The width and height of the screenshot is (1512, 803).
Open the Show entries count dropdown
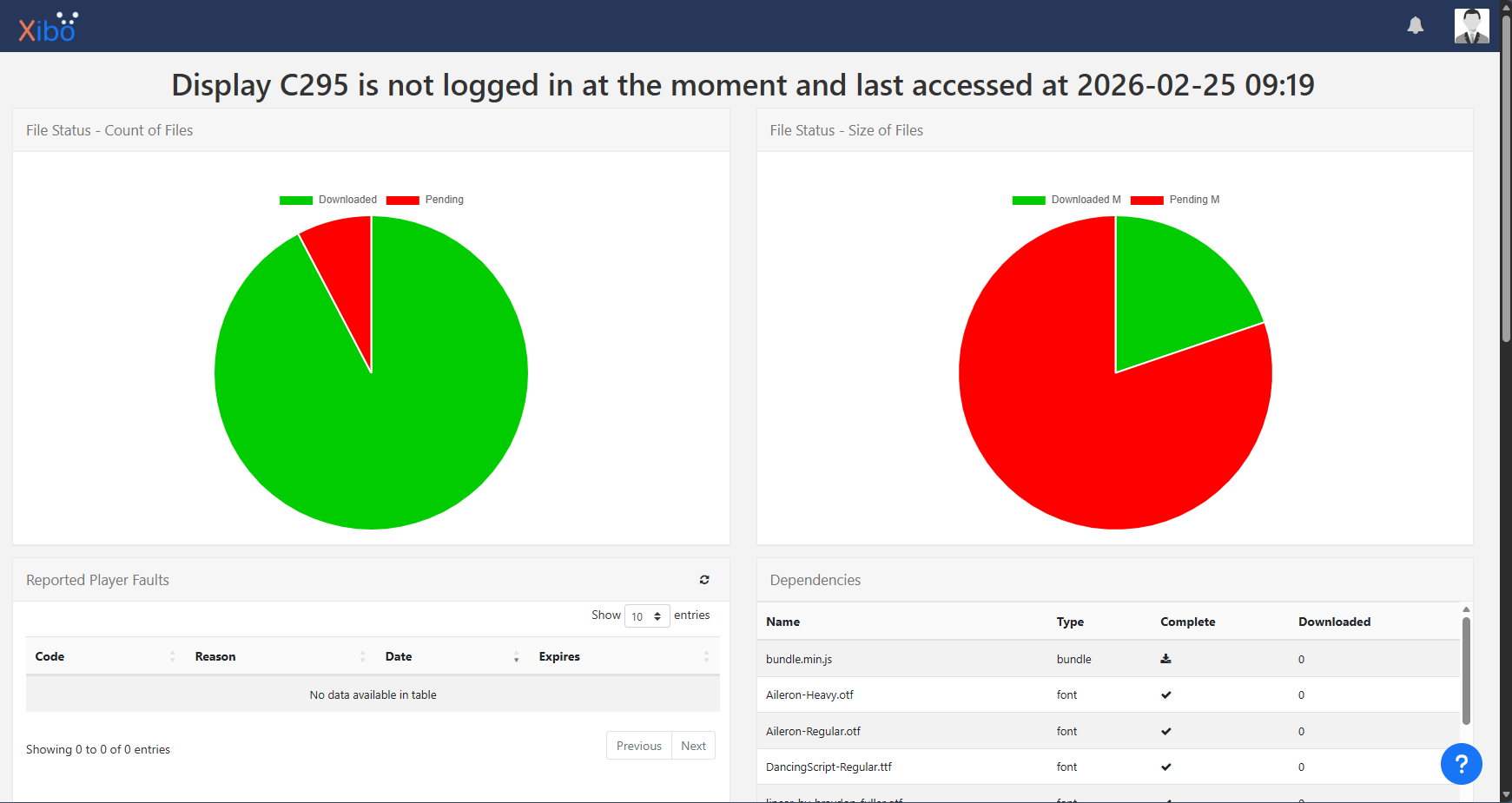point(647,616)
